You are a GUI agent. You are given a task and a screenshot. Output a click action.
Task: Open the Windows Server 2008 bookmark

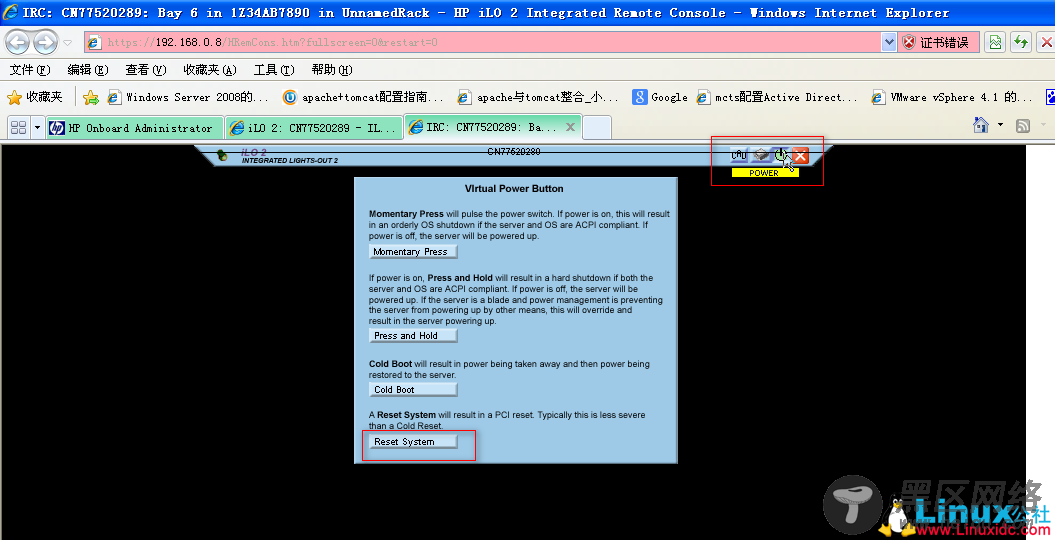point(188,98)
